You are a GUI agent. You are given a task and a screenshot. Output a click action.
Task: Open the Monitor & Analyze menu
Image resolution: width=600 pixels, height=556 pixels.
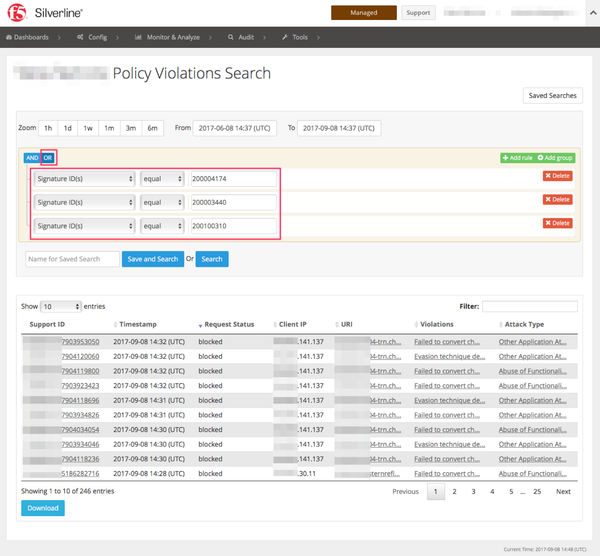tap(172, 37)
